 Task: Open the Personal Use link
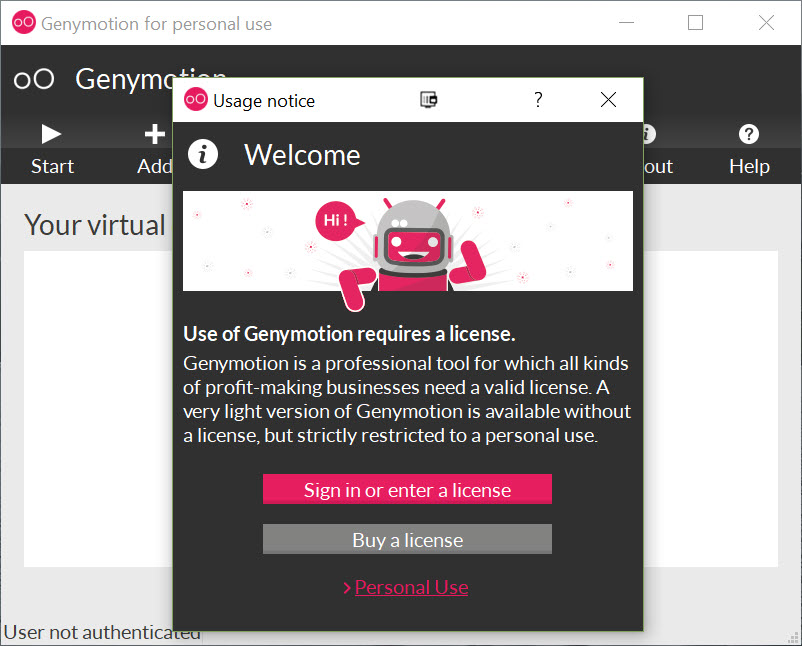[411, 587]
